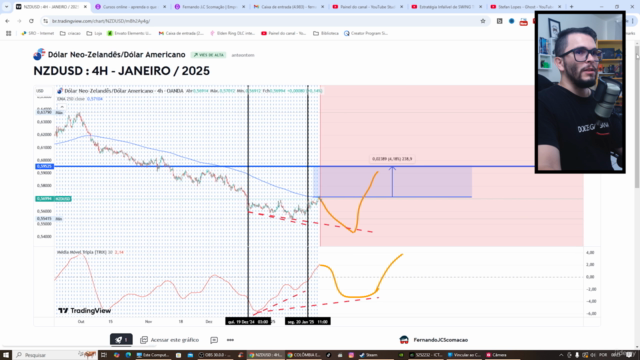Click the rocket boost button
The width and height of the screenshot is (640, 360).
[x=121, y=340]
